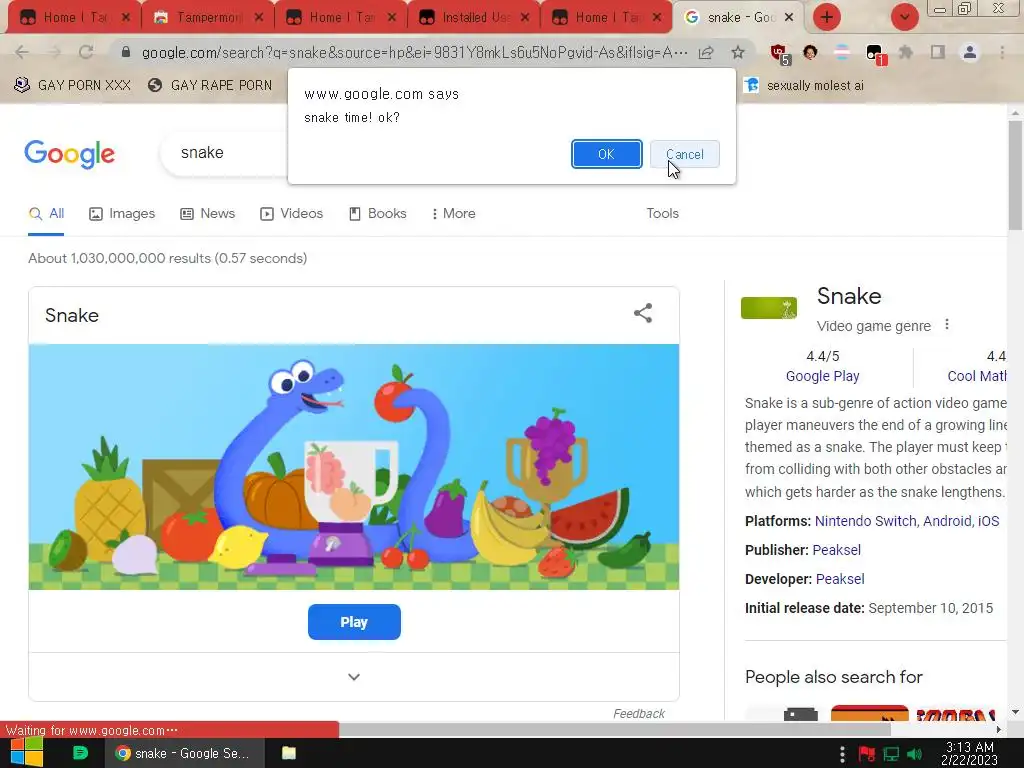Close the snake - Google tab

789,18
